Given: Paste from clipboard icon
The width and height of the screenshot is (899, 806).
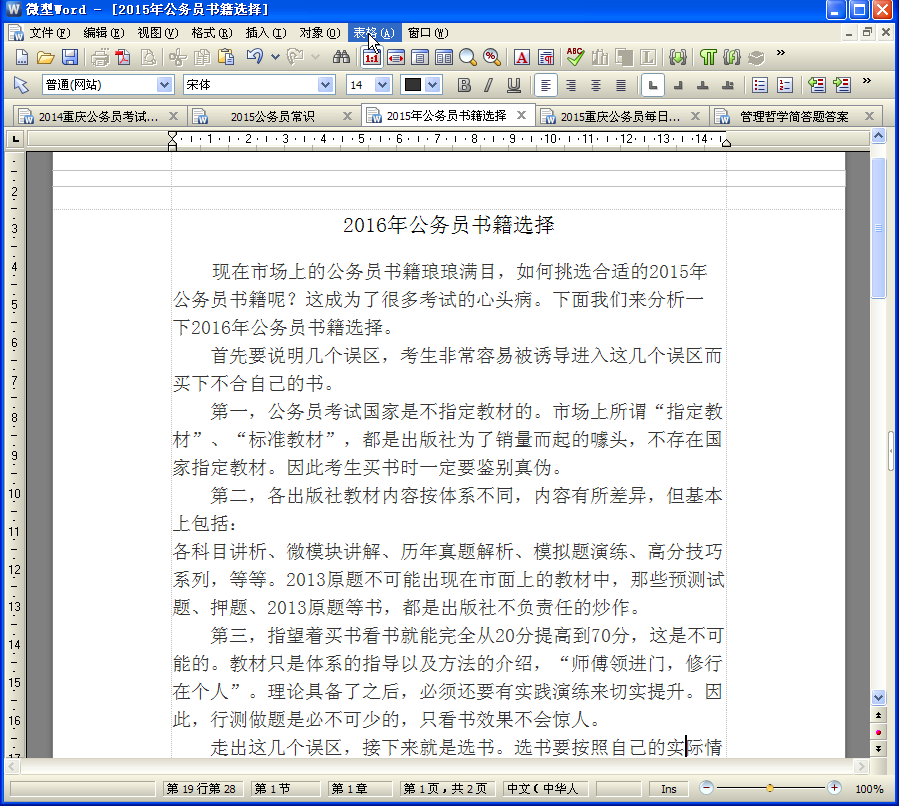Looking at the screenshot, I should pos(226,57).
